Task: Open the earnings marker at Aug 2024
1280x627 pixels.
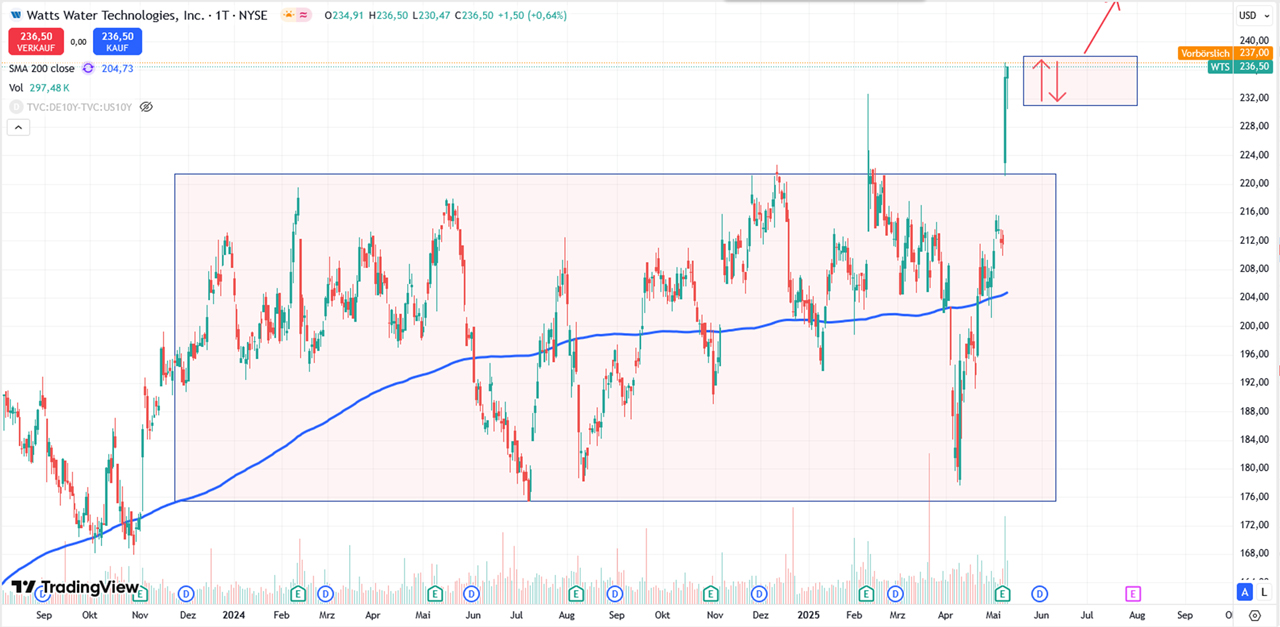Action: [574, 593]
